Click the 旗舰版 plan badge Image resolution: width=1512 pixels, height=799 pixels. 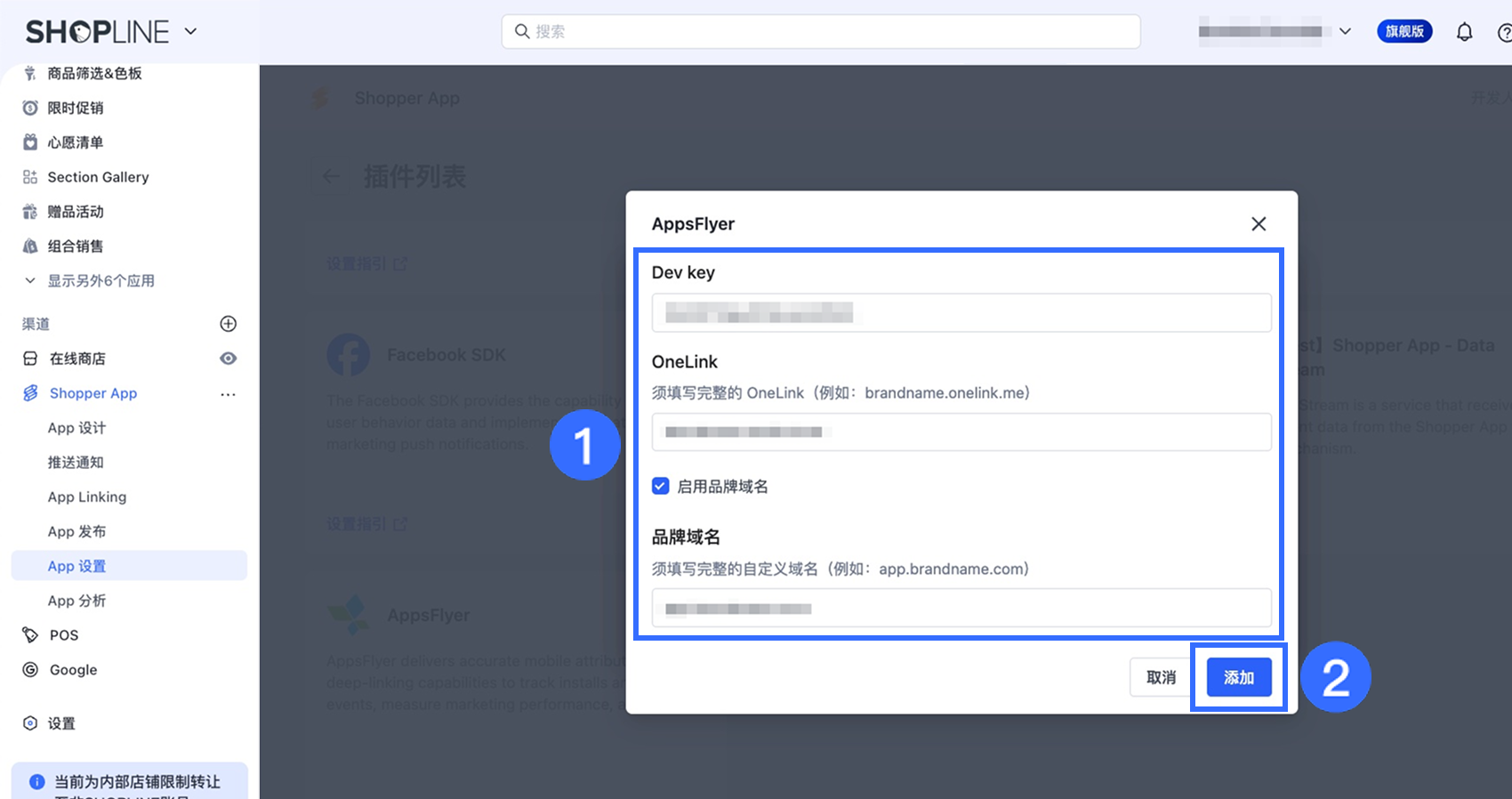(x=1404, y=31)
